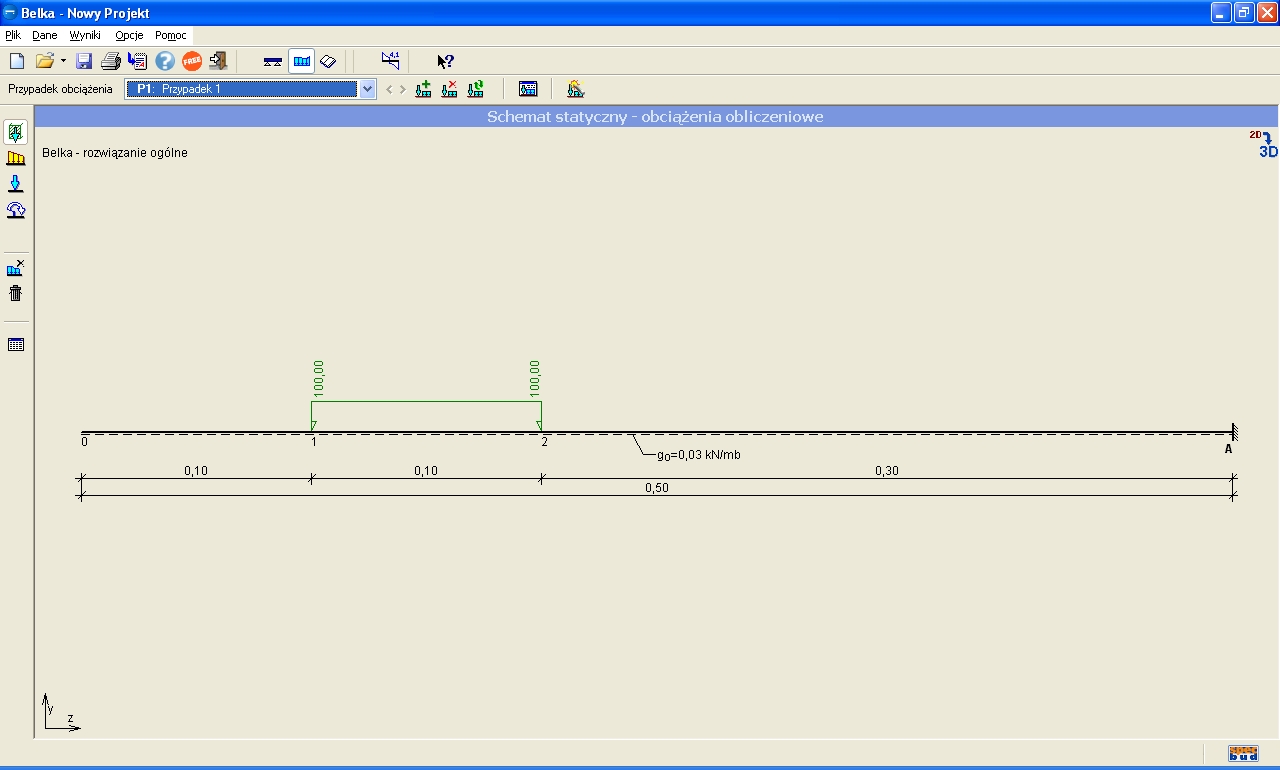Create a new project with the blank page icon

[x=16, y=61]
